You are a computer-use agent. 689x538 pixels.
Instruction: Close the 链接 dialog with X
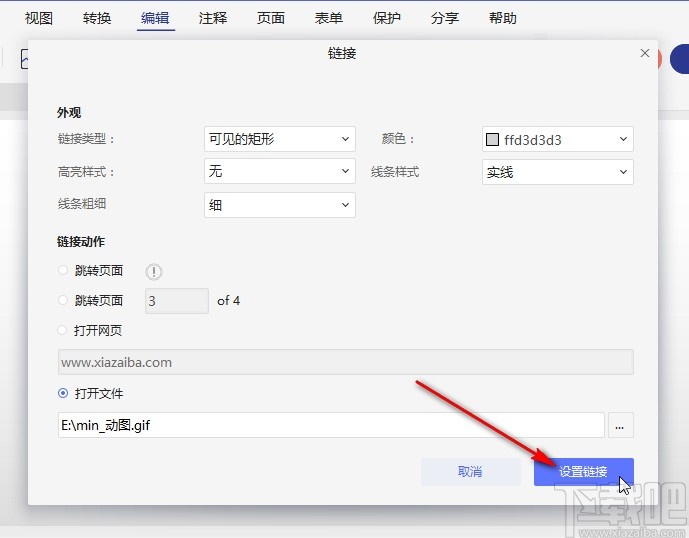tap(645, 53)
